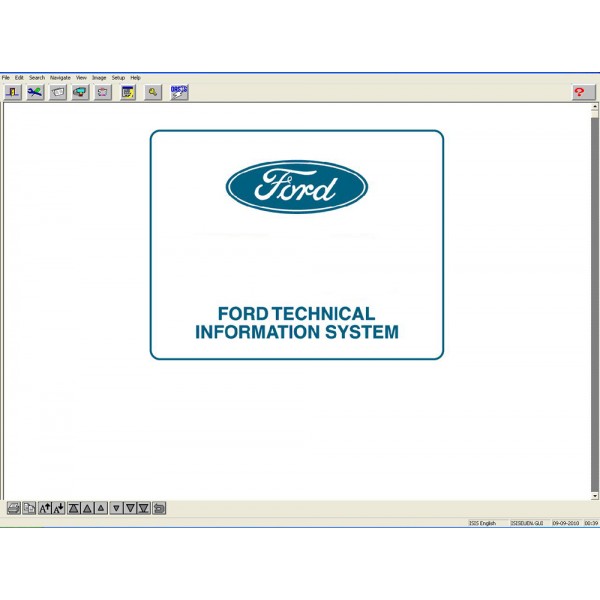600x600 pixels.
Task: Open the File menu
Action: click(6, 78)
